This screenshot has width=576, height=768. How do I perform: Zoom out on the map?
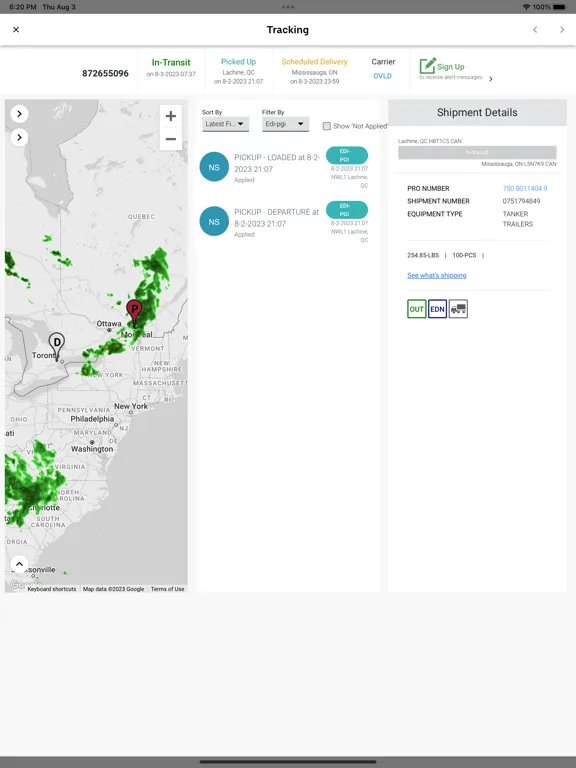171,139
